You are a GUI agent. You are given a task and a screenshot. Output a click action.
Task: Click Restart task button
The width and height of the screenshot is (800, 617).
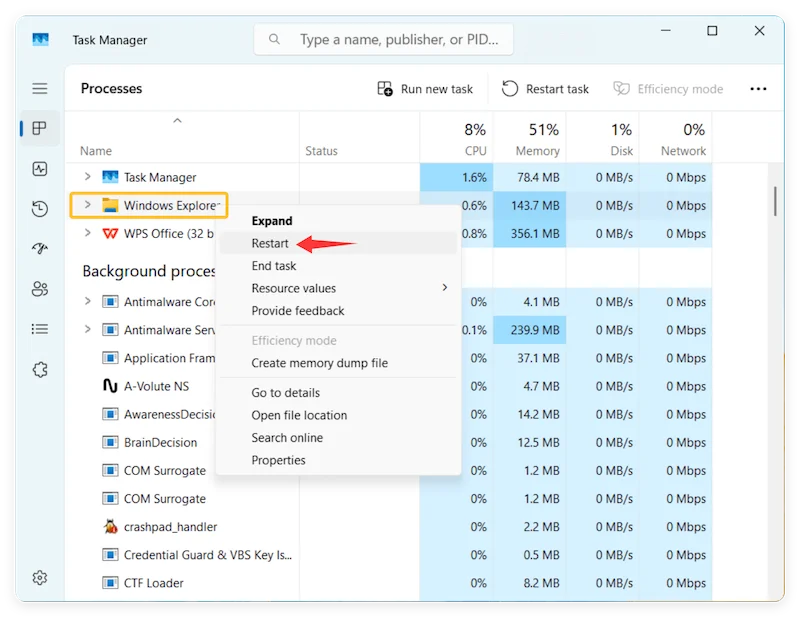point(545,89)
